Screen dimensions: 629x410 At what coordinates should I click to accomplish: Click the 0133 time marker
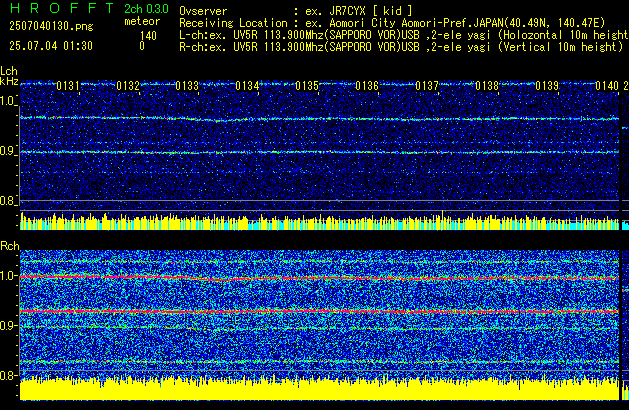click(x=187, y=86)
